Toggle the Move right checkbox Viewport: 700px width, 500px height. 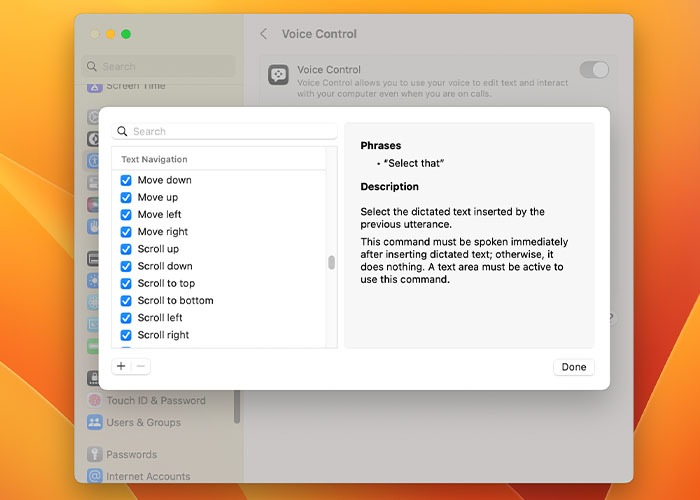[126, 232]
